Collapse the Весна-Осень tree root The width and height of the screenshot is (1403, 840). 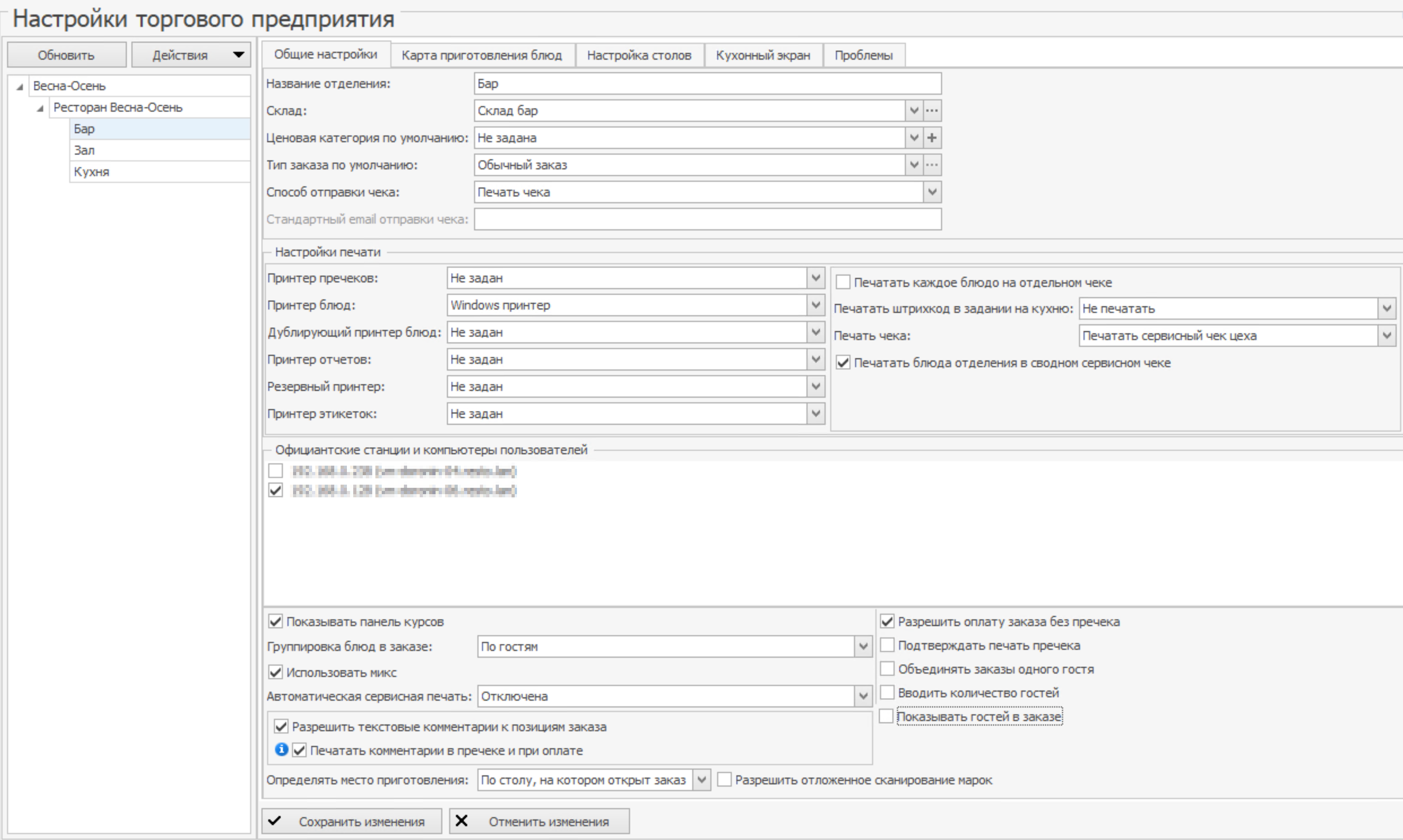pos(20,87)
